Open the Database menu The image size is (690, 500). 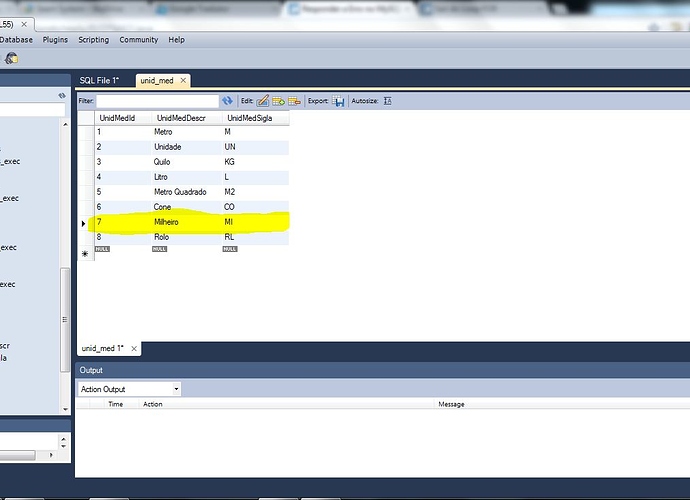tap(16, 40)
